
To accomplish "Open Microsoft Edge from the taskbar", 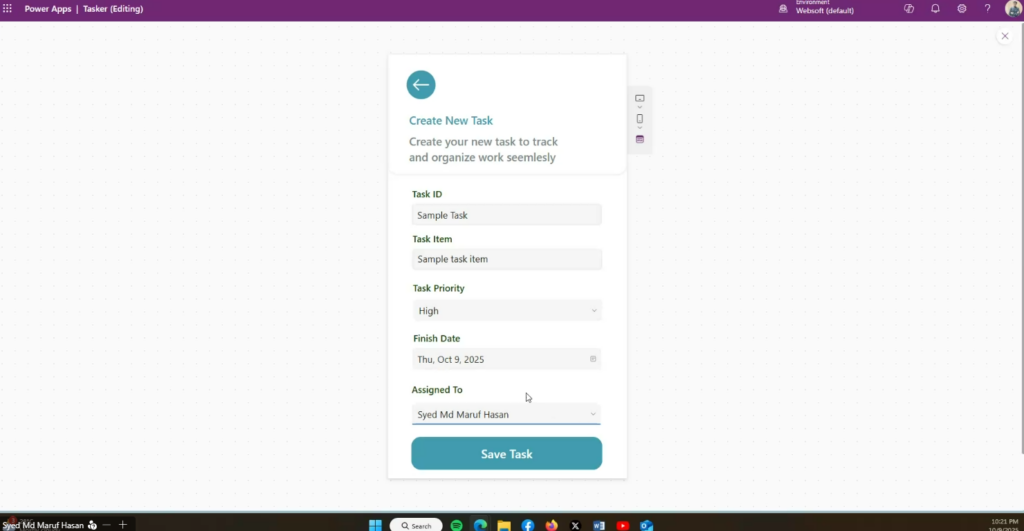I will tap(480, 525).
